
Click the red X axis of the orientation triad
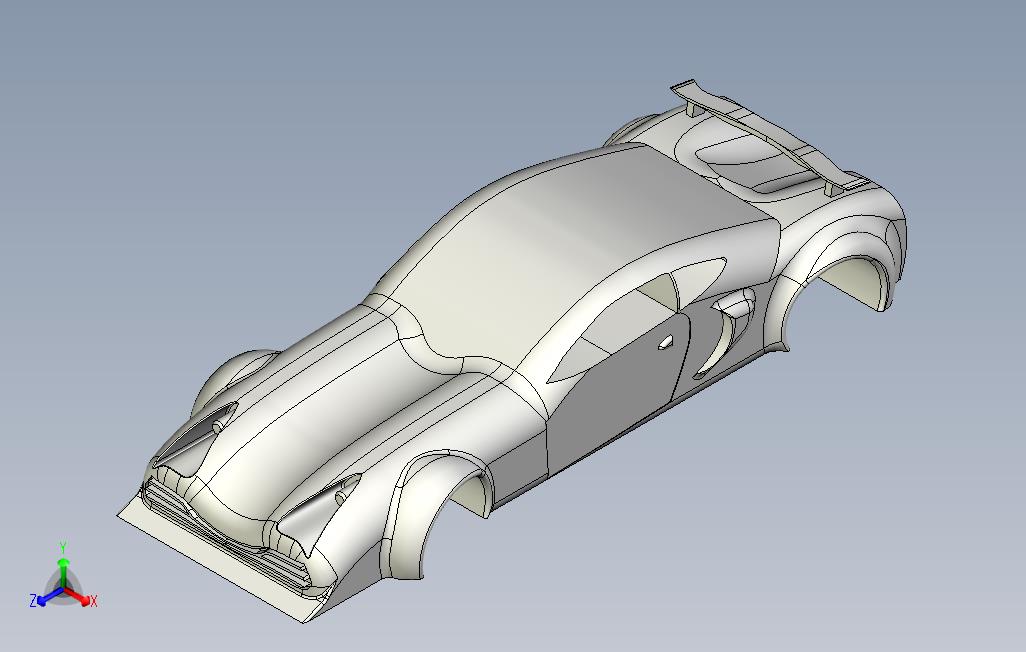[77, 596]
